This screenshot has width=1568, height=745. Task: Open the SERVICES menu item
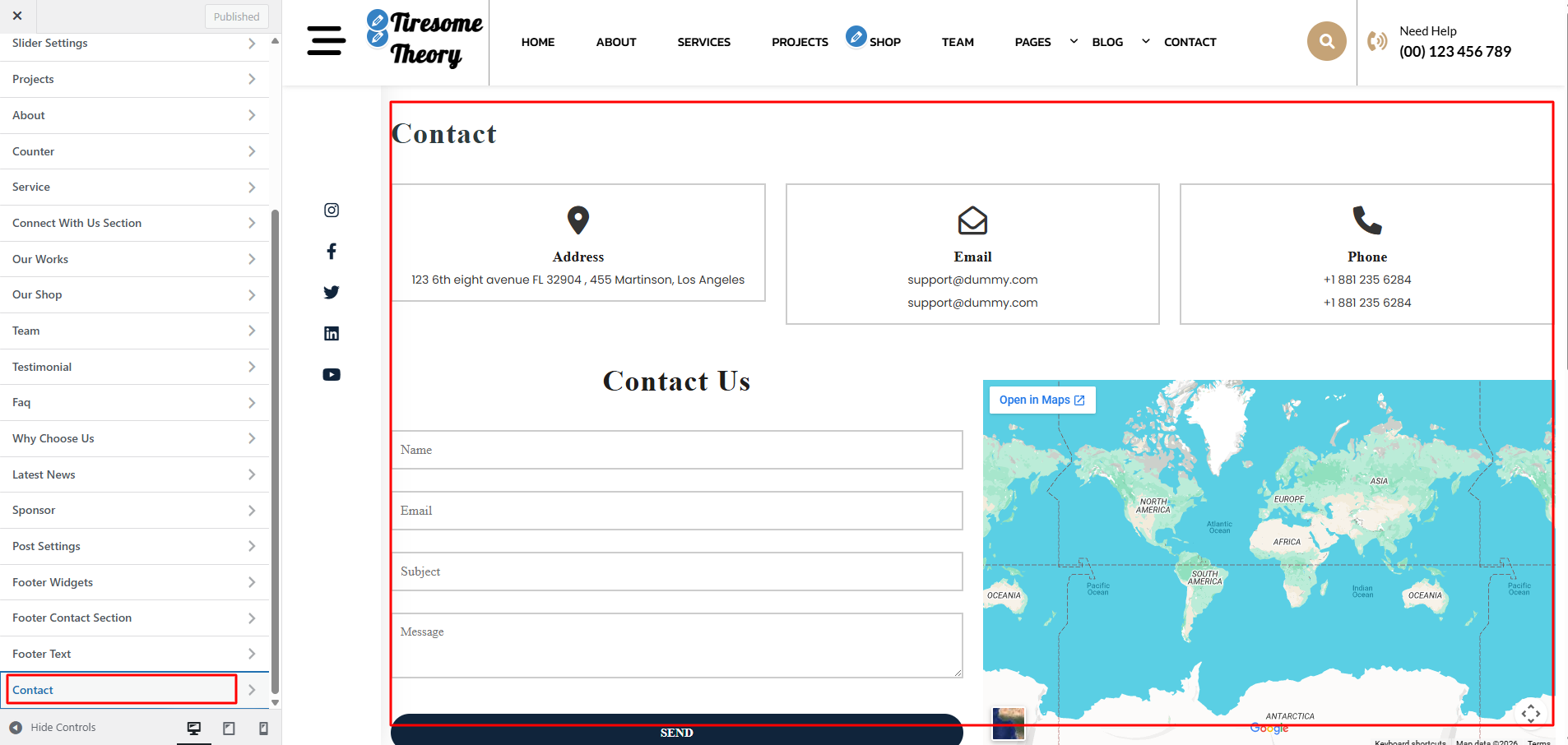tap(704, 42)
